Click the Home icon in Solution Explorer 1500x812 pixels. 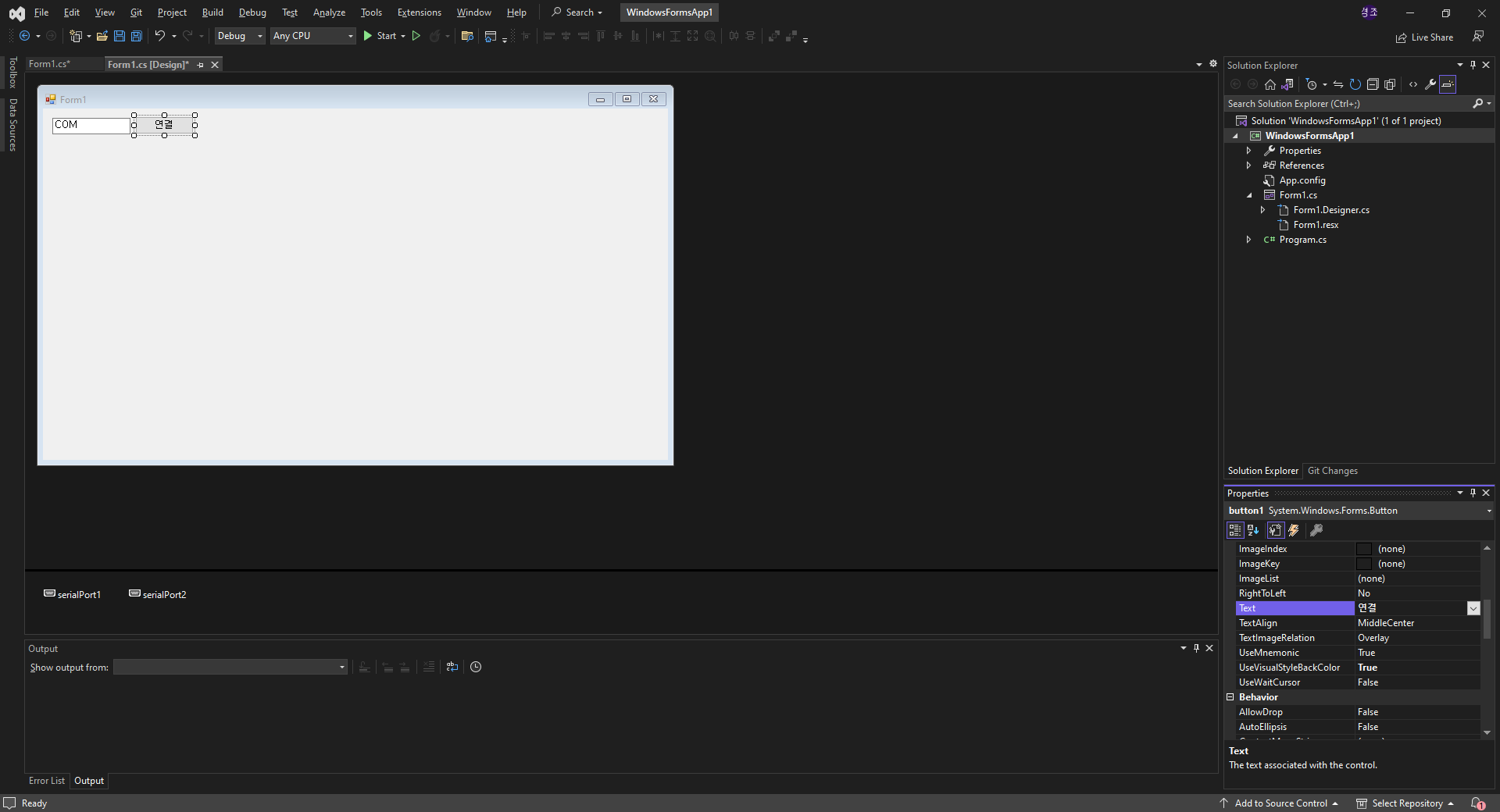pyautogui.click(x=1270, y=84)
